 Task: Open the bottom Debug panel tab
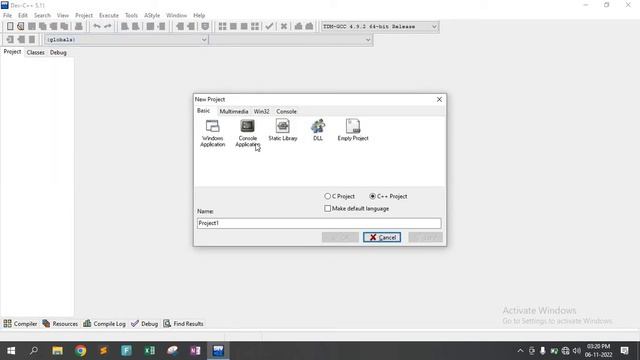(x=144, y=324)
